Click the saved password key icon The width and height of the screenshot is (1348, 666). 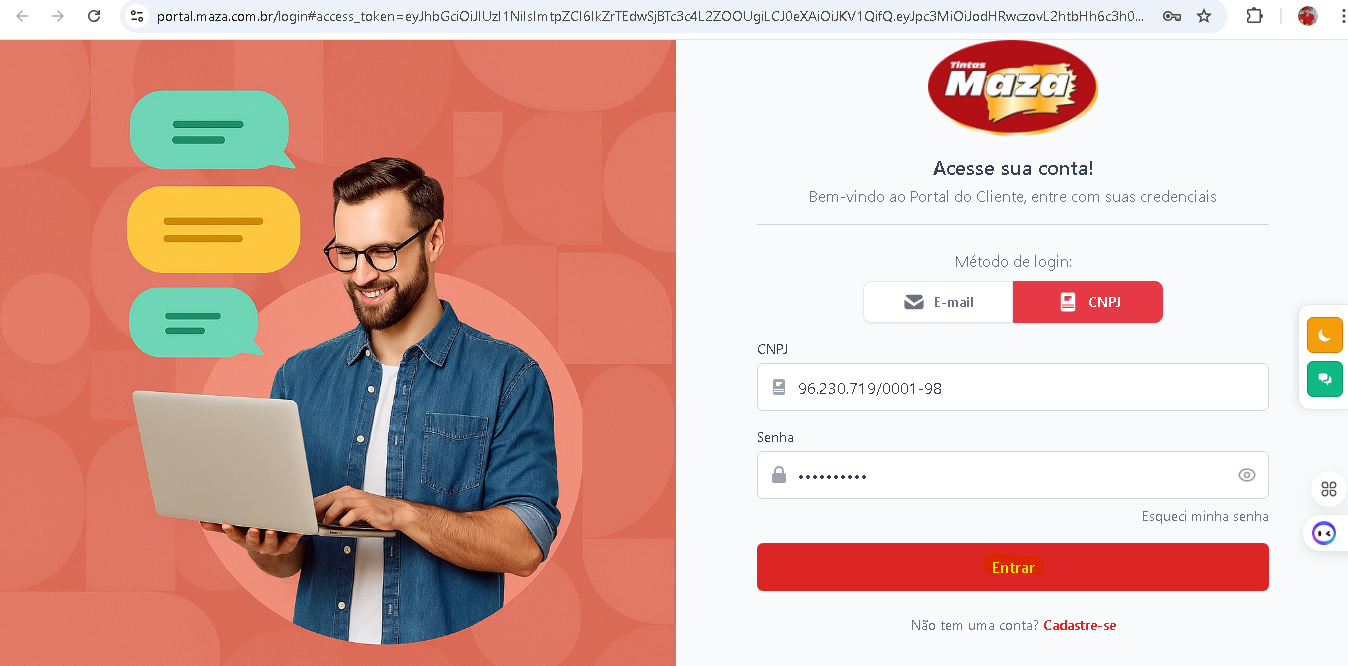tap(1171, 16)
